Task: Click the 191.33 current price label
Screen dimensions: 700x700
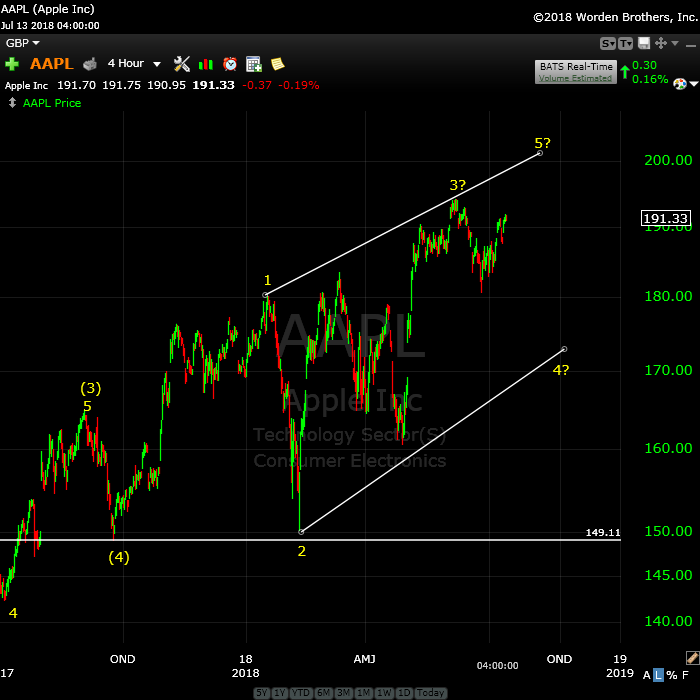Action: pos(666,218)
